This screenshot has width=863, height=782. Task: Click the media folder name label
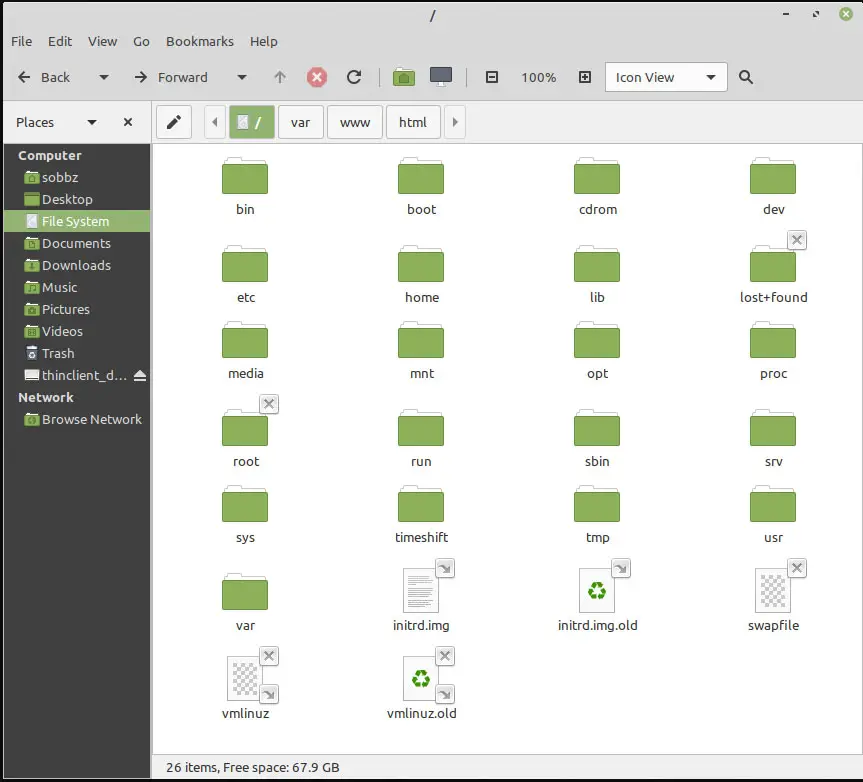coord(245,373)
